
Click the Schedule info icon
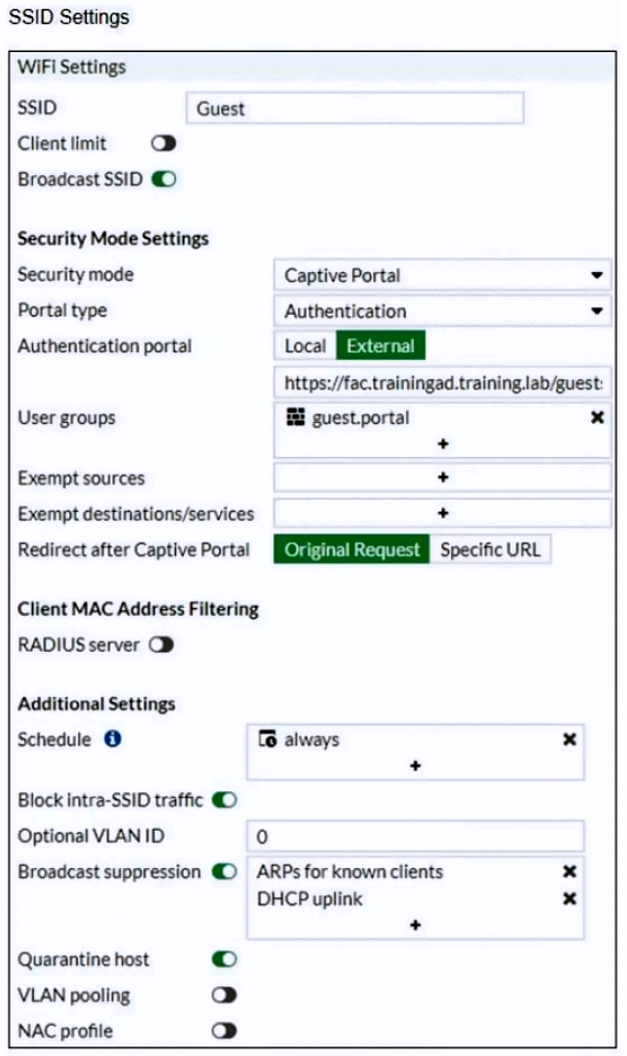pos(113,740)
